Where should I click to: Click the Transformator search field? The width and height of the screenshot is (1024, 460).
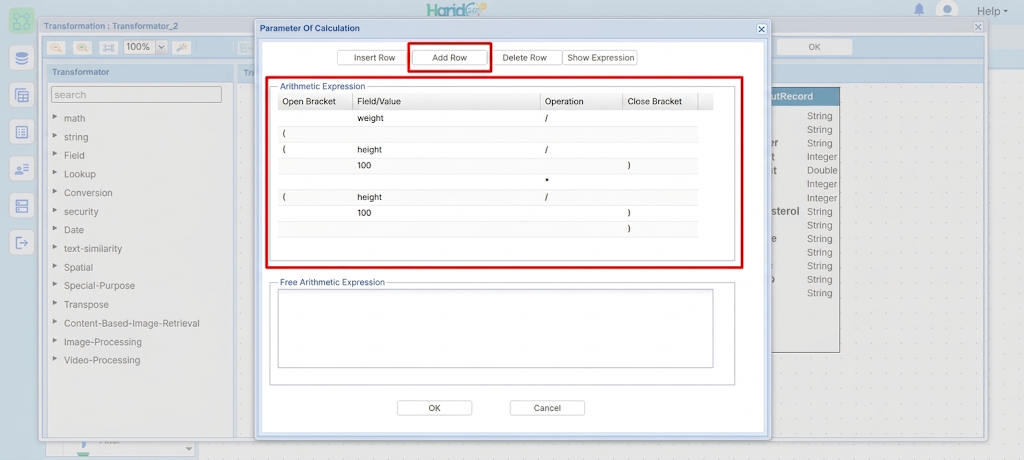tap(136, 95)
